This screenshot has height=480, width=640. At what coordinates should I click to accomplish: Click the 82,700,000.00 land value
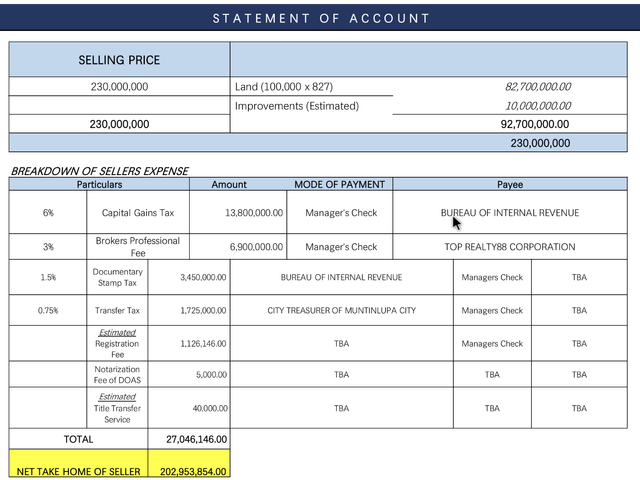click(x=538, y=87)
